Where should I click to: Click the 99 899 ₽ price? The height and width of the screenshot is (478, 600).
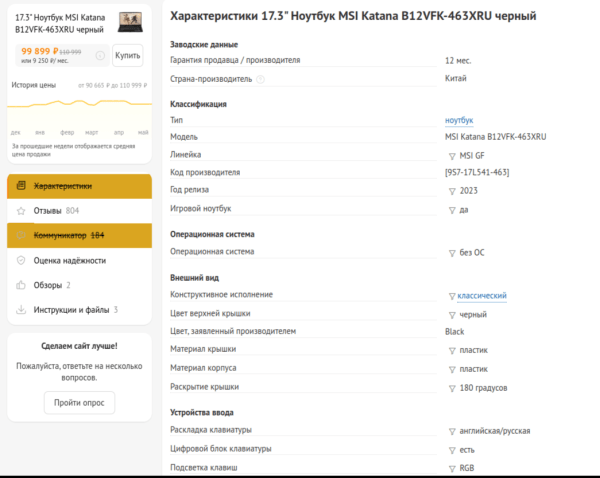(40, 51)
